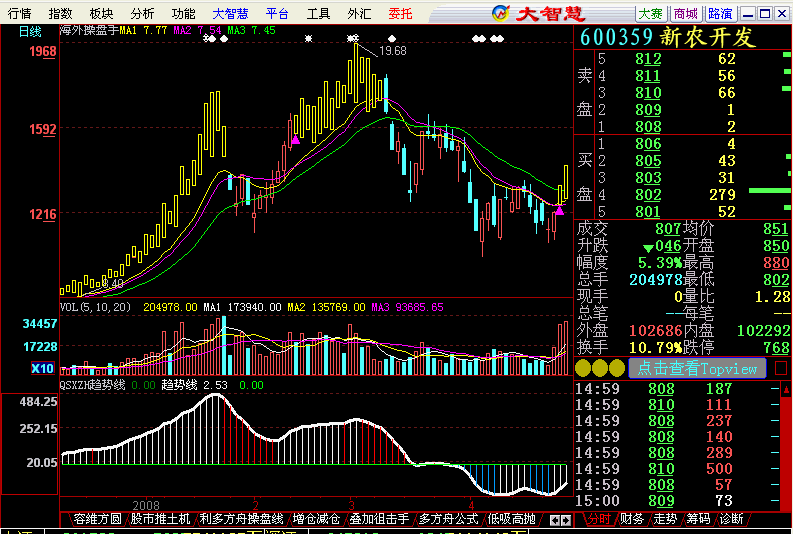Open the 大智慧 menu
Viewport: 793px width, 534px height.
pos(230,14)
